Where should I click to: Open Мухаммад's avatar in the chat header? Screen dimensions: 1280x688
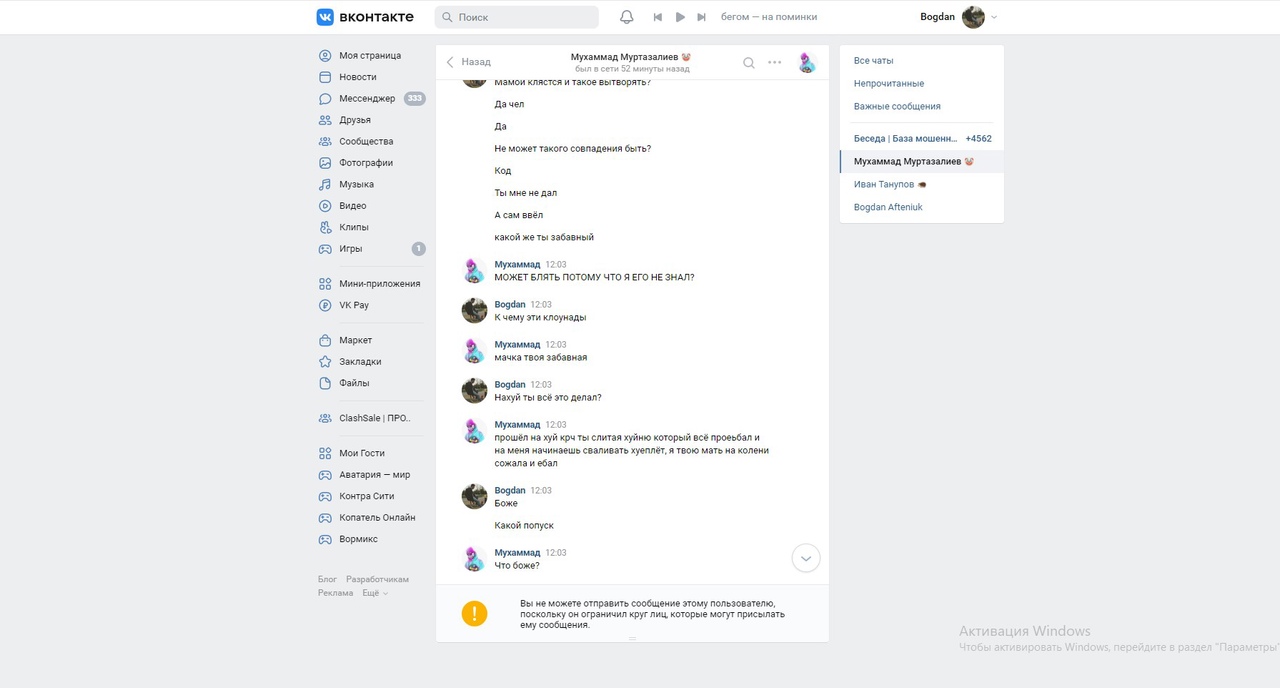[807, 63]
